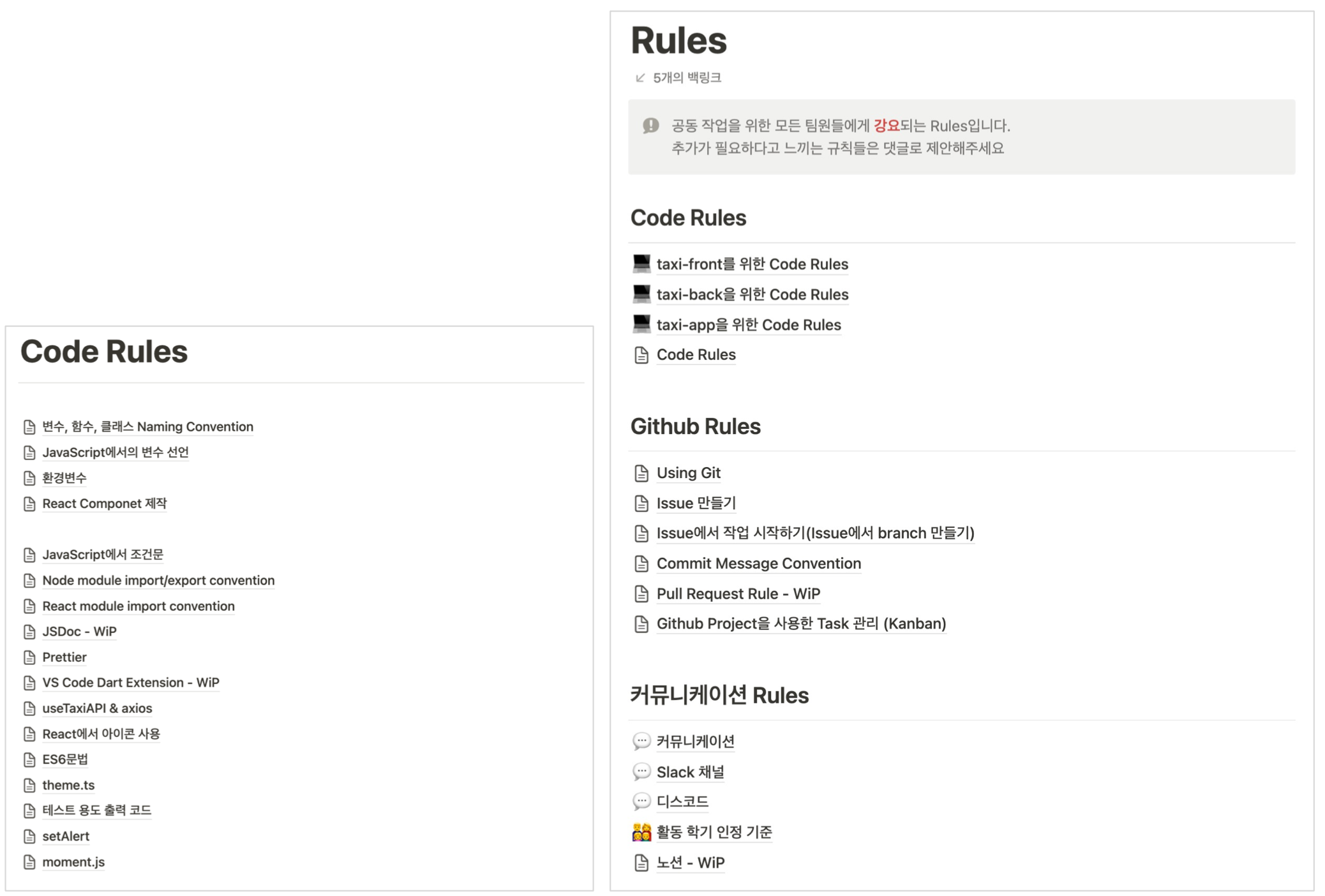The height and width of the screenshot is (896, 1325).
Task: Click the laptop icon beside taxi-front Code Rules
Action: pyautogui.click(x=641, y=264)
